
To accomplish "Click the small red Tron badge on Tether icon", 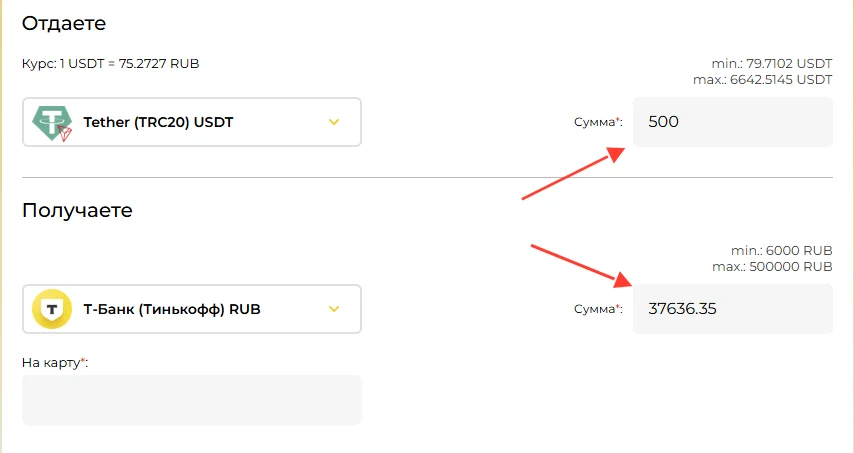I will click(64, 133).
